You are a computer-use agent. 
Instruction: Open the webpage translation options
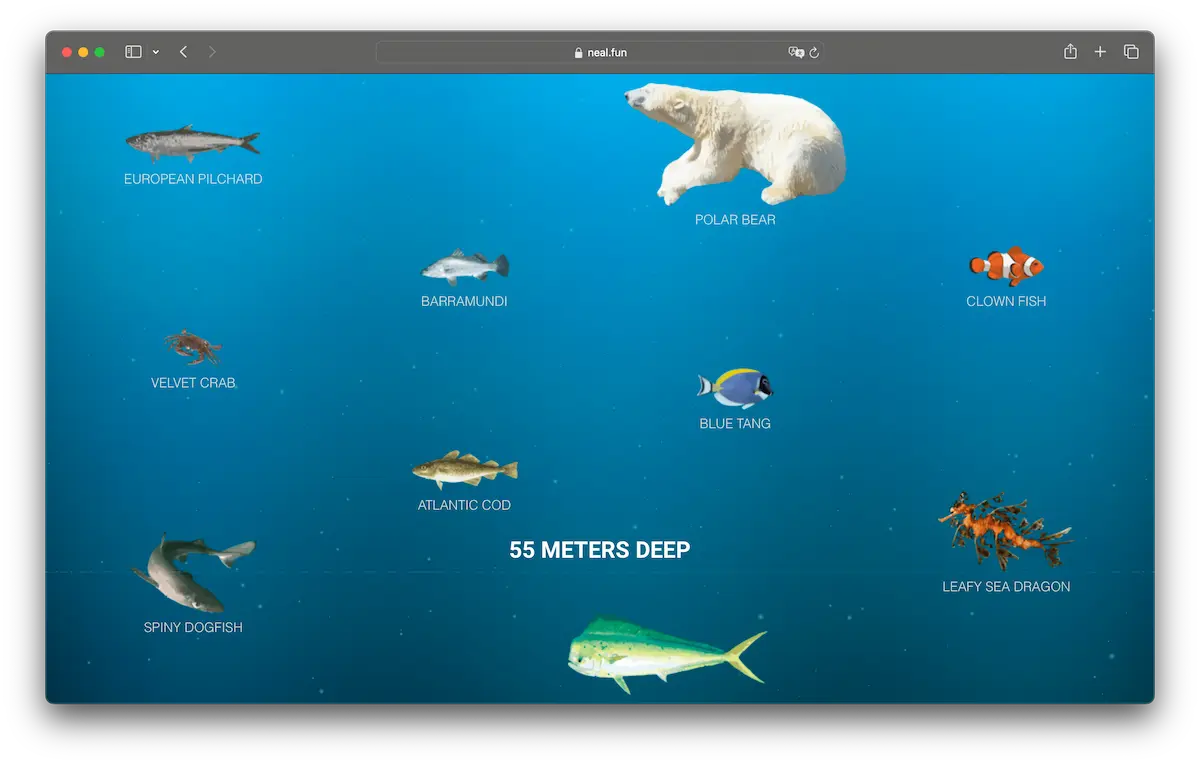point(794,52)
